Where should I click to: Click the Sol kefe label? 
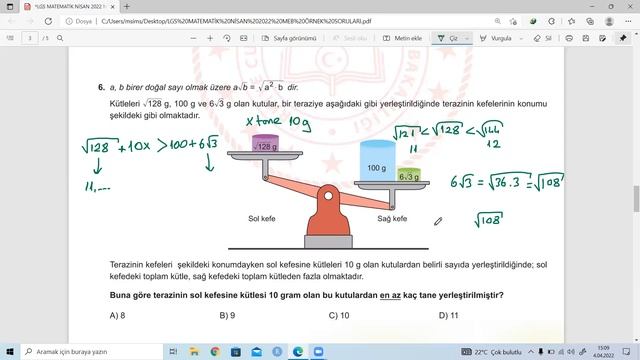pyautogui.click(x=262, y=218)
